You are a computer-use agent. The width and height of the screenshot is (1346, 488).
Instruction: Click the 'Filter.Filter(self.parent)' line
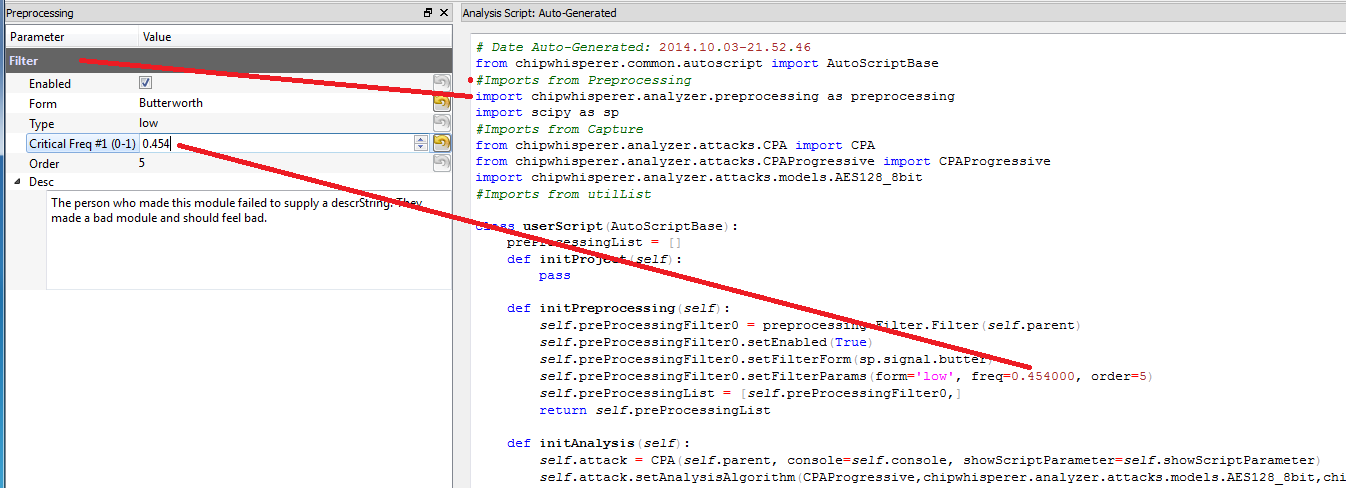click(x=811, y=325)
